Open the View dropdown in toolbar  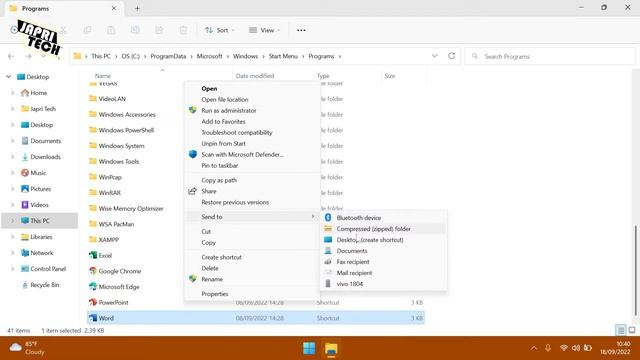(264, 30)
